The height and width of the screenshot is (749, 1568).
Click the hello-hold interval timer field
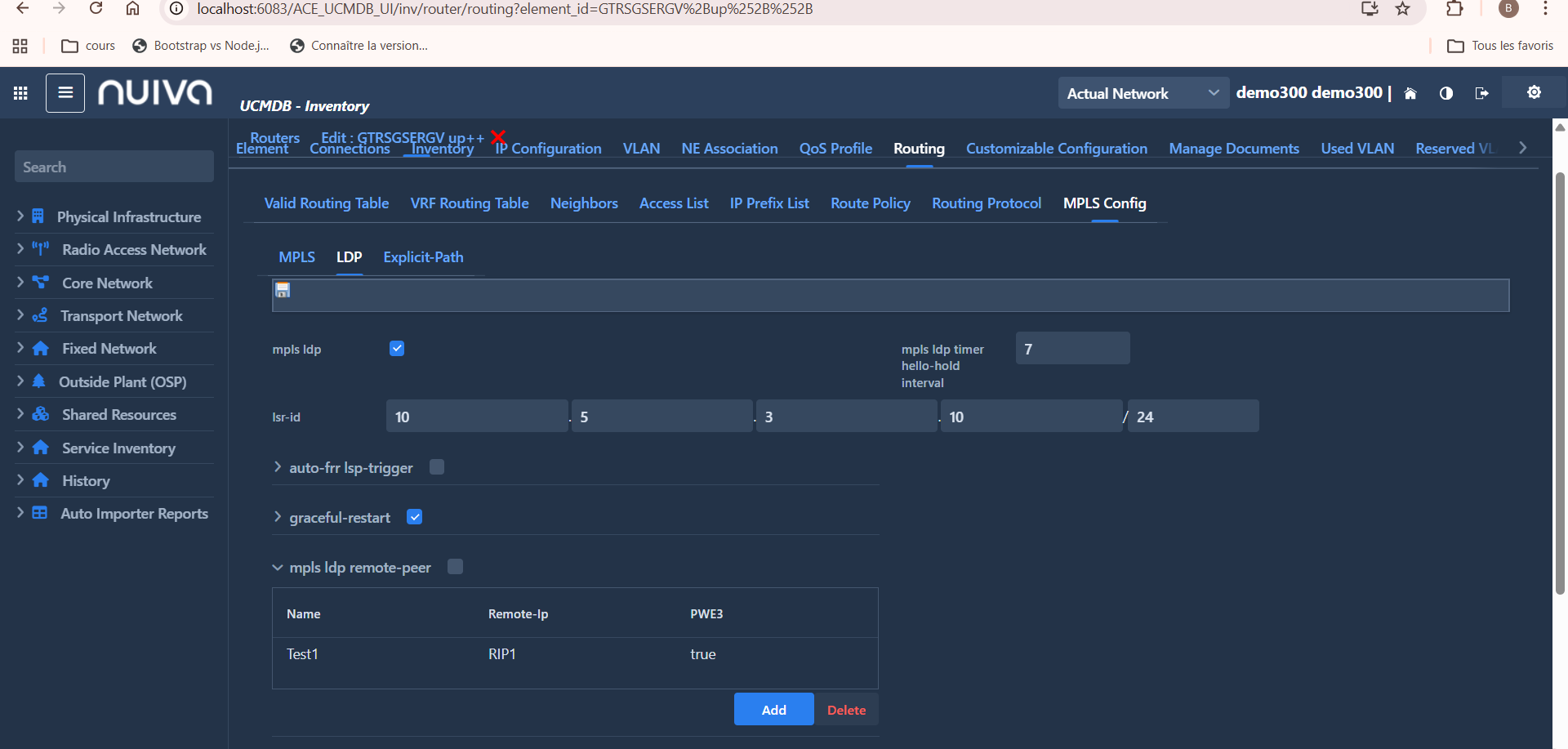(x=1071, y=349)
